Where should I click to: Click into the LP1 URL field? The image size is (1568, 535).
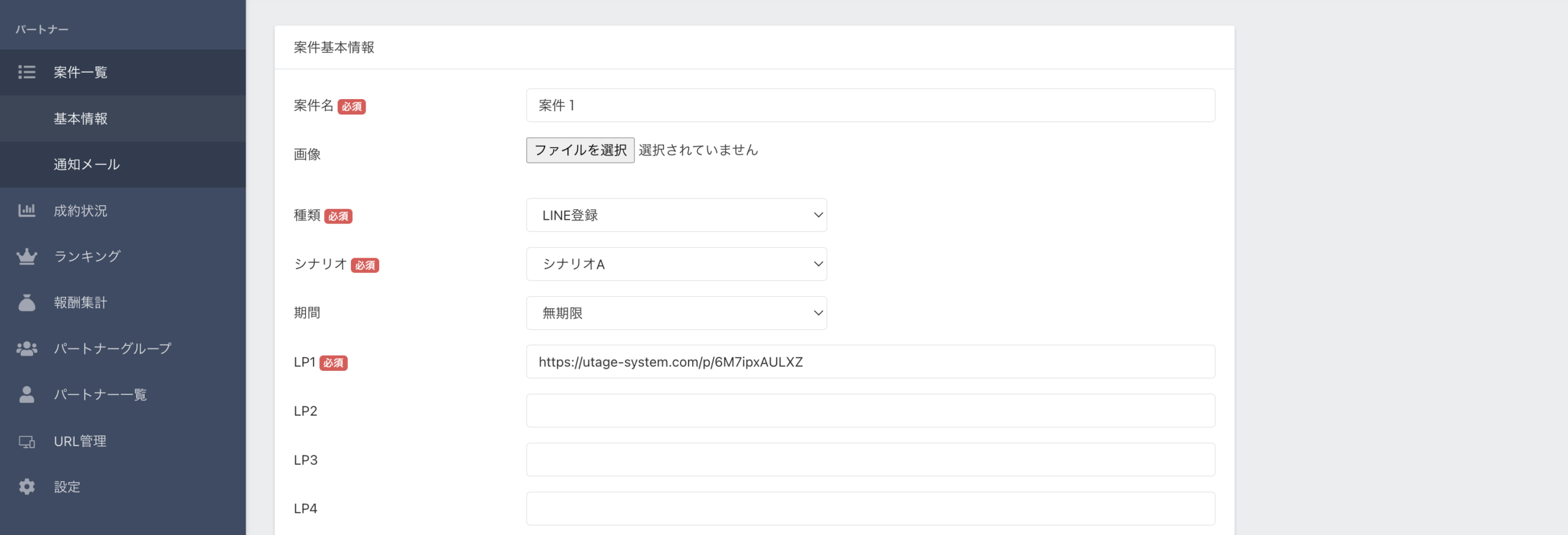(x=870, y=362)
